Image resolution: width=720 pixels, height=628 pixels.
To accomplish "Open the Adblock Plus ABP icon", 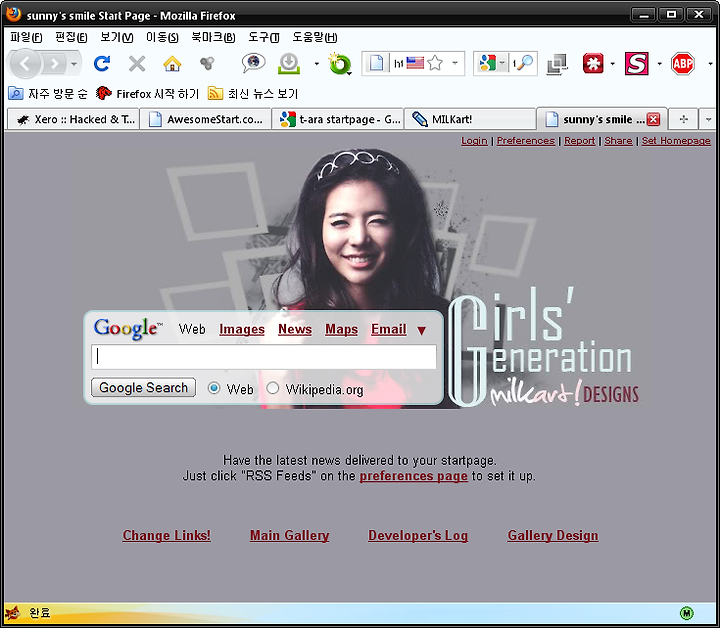I will [683, 63].
